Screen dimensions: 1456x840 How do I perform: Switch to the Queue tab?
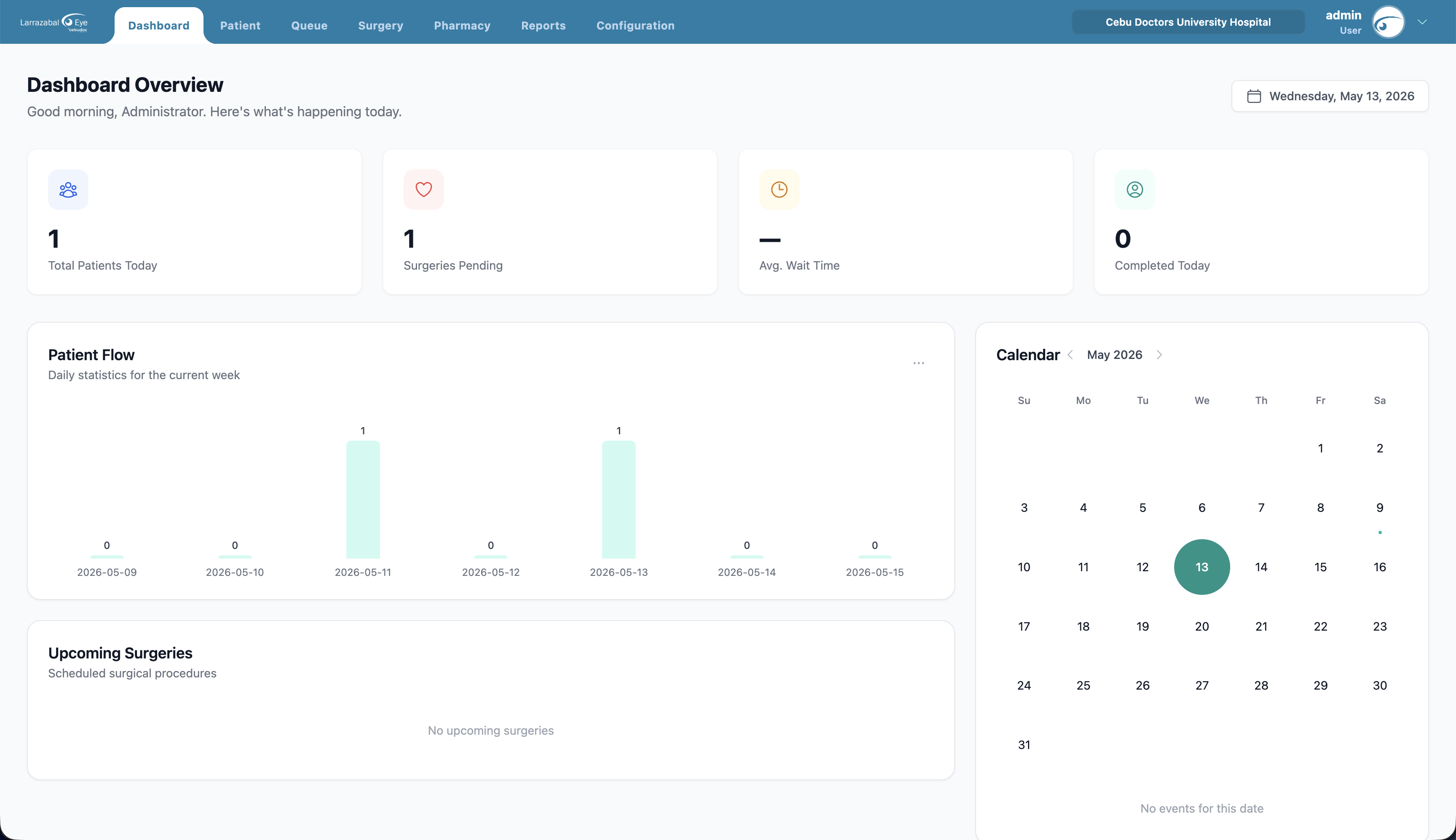(x=309, y=25)
